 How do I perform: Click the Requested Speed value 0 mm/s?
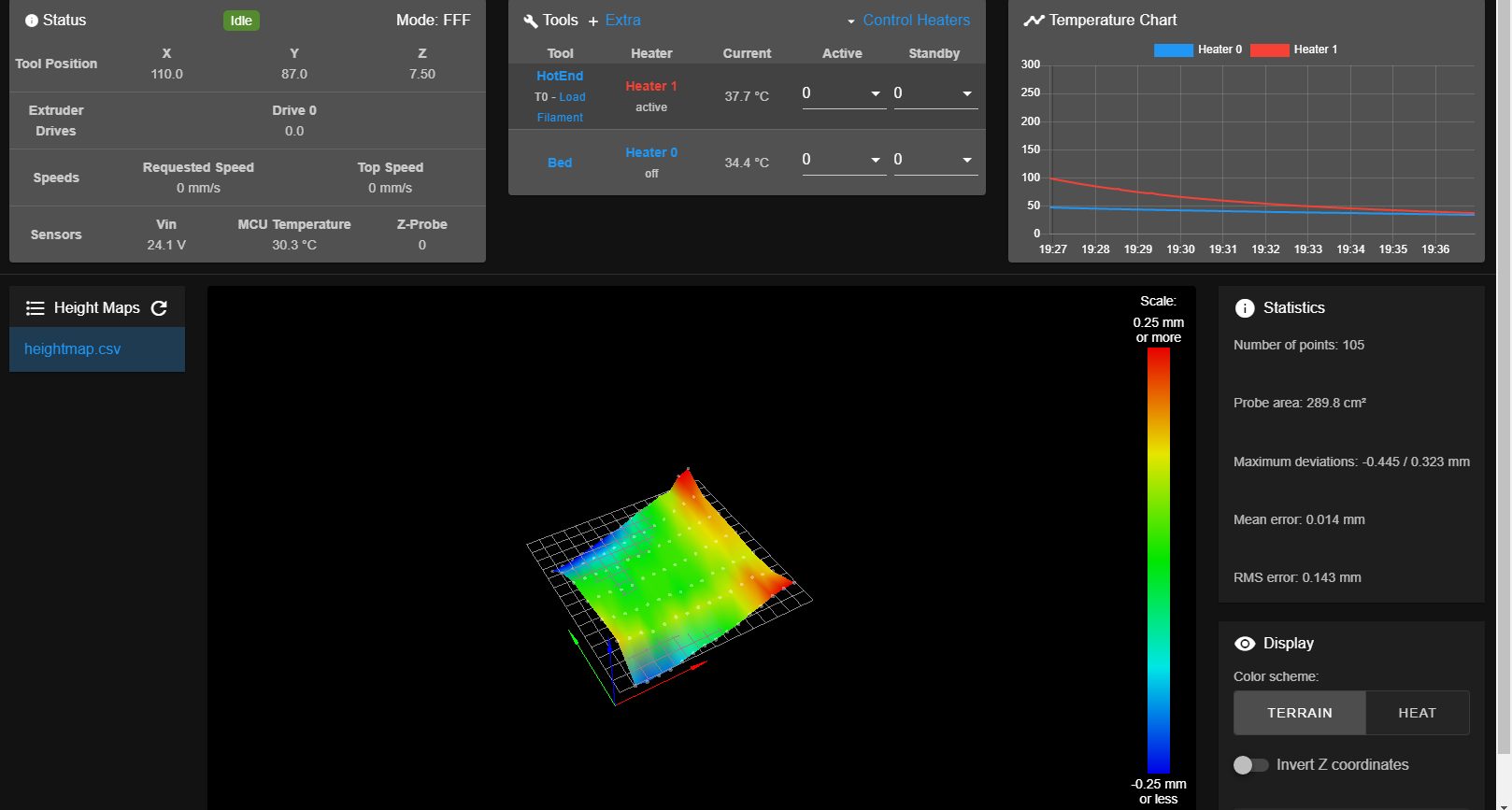[x=198, y=188]
